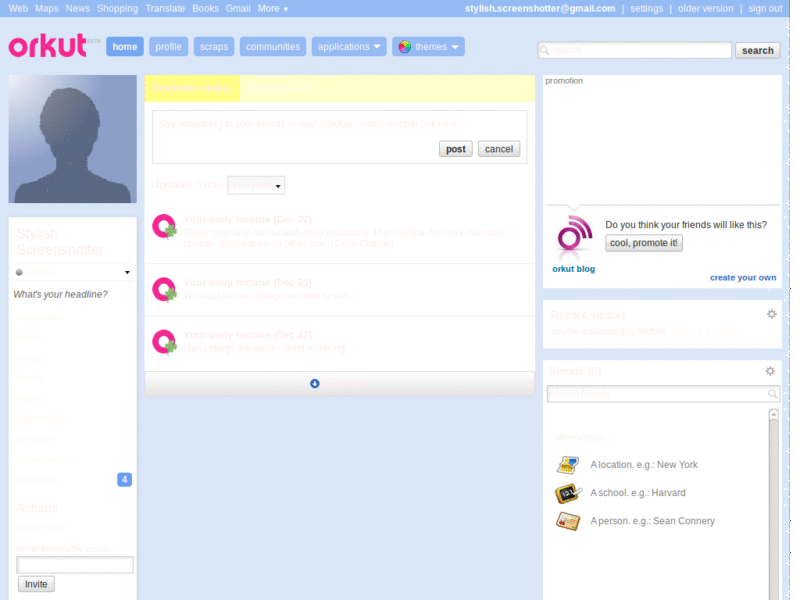Click the profile picture thumbnail
The height and width of the screenshot is (600, 800).
click(72, 139)
